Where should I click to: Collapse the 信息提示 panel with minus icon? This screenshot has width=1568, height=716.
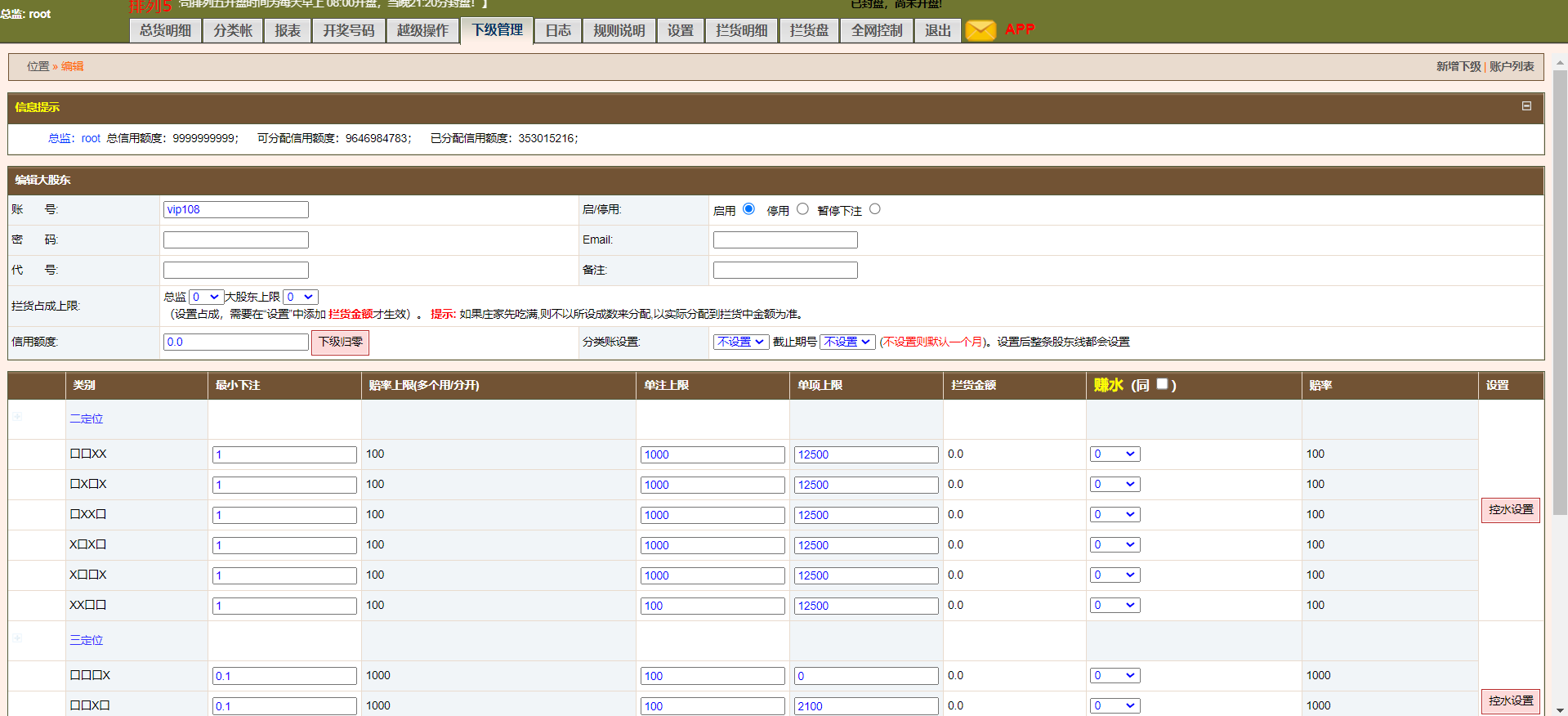(1526, 106)
